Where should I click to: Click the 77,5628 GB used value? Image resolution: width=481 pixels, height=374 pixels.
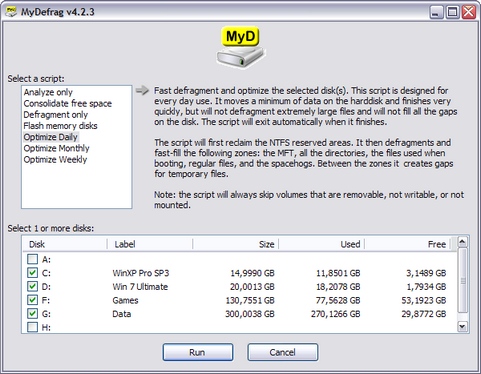coord(338,300)
